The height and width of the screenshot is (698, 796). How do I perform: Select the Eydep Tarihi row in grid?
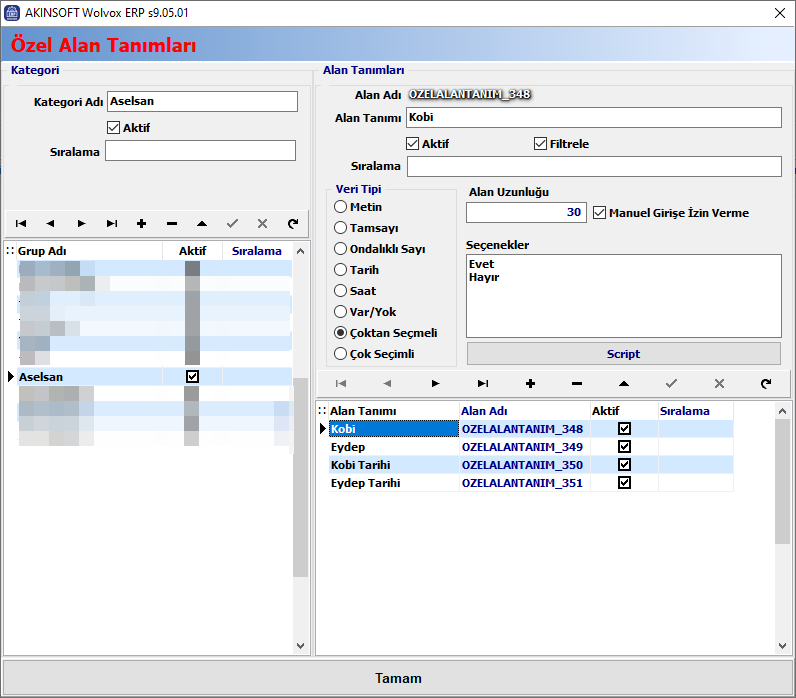394,483
